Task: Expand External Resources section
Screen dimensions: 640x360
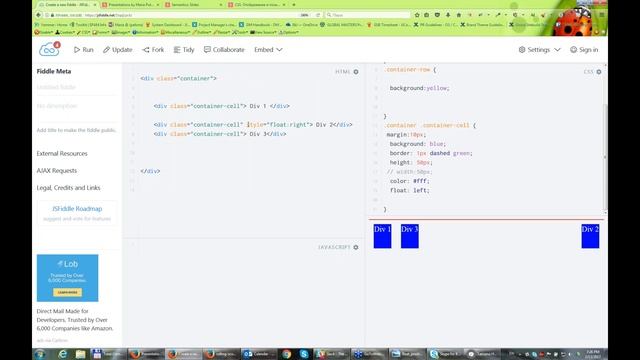Action: [x=62, y=153]
